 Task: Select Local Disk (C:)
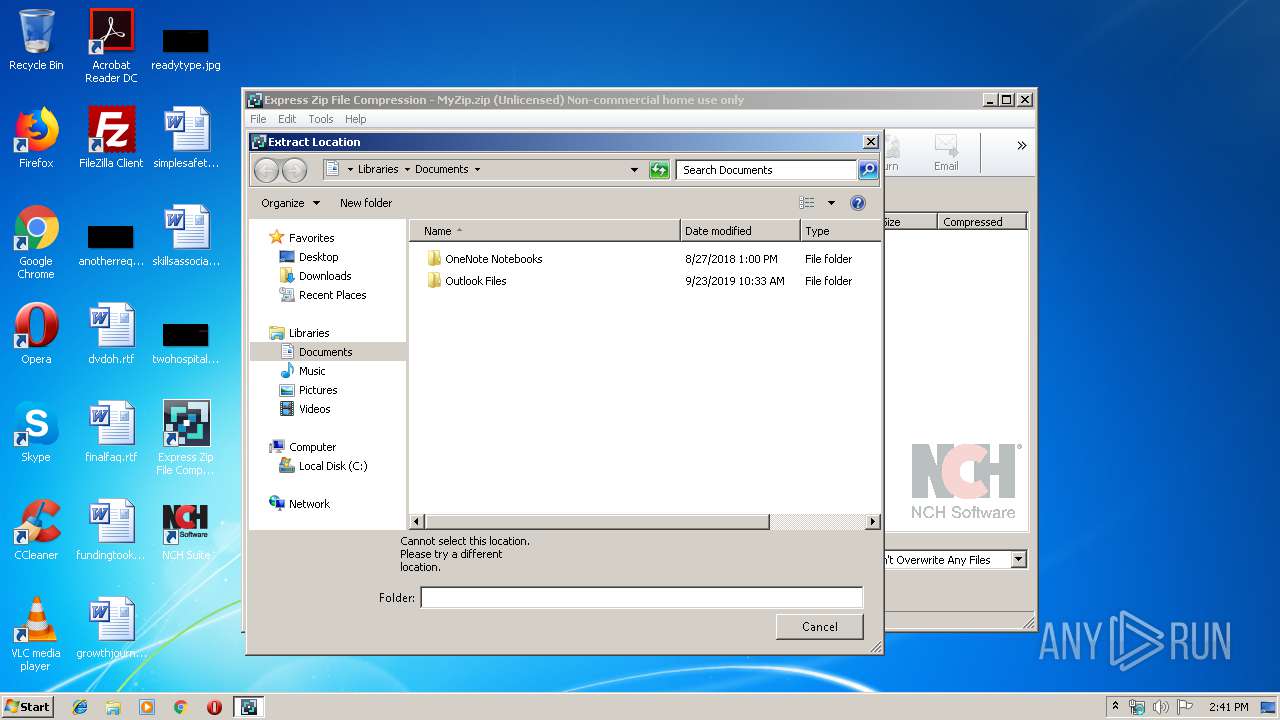[323, 466]
